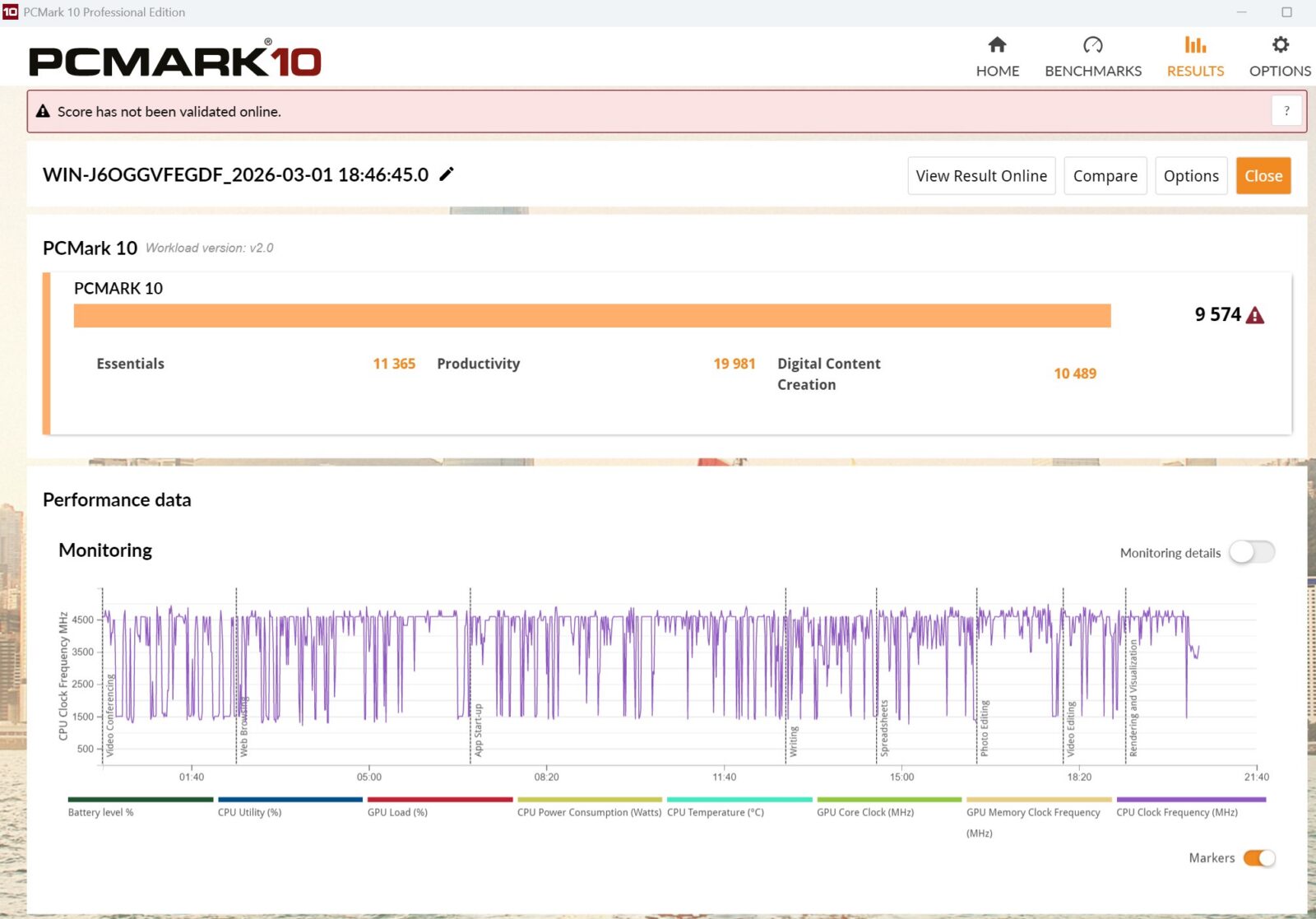Expand the Digital Content Creation score

pos(828,374)
